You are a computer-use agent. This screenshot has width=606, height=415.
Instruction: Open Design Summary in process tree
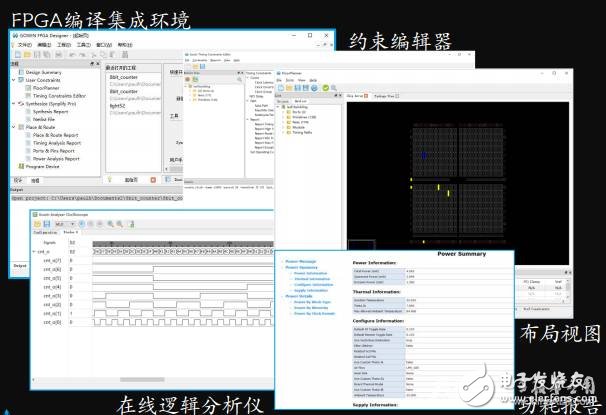coord(38,71)
